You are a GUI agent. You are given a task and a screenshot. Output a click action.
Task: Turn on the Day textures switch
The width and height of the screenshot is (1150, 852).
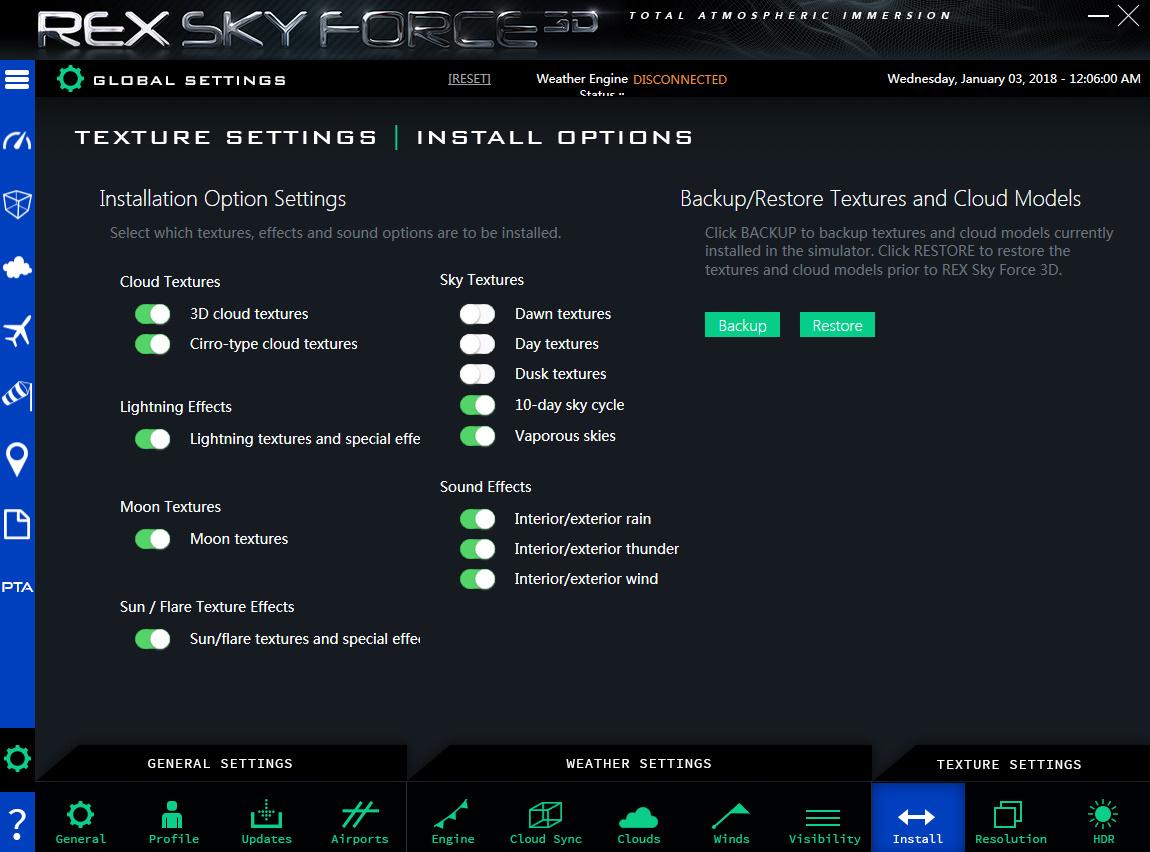[477, 344]
